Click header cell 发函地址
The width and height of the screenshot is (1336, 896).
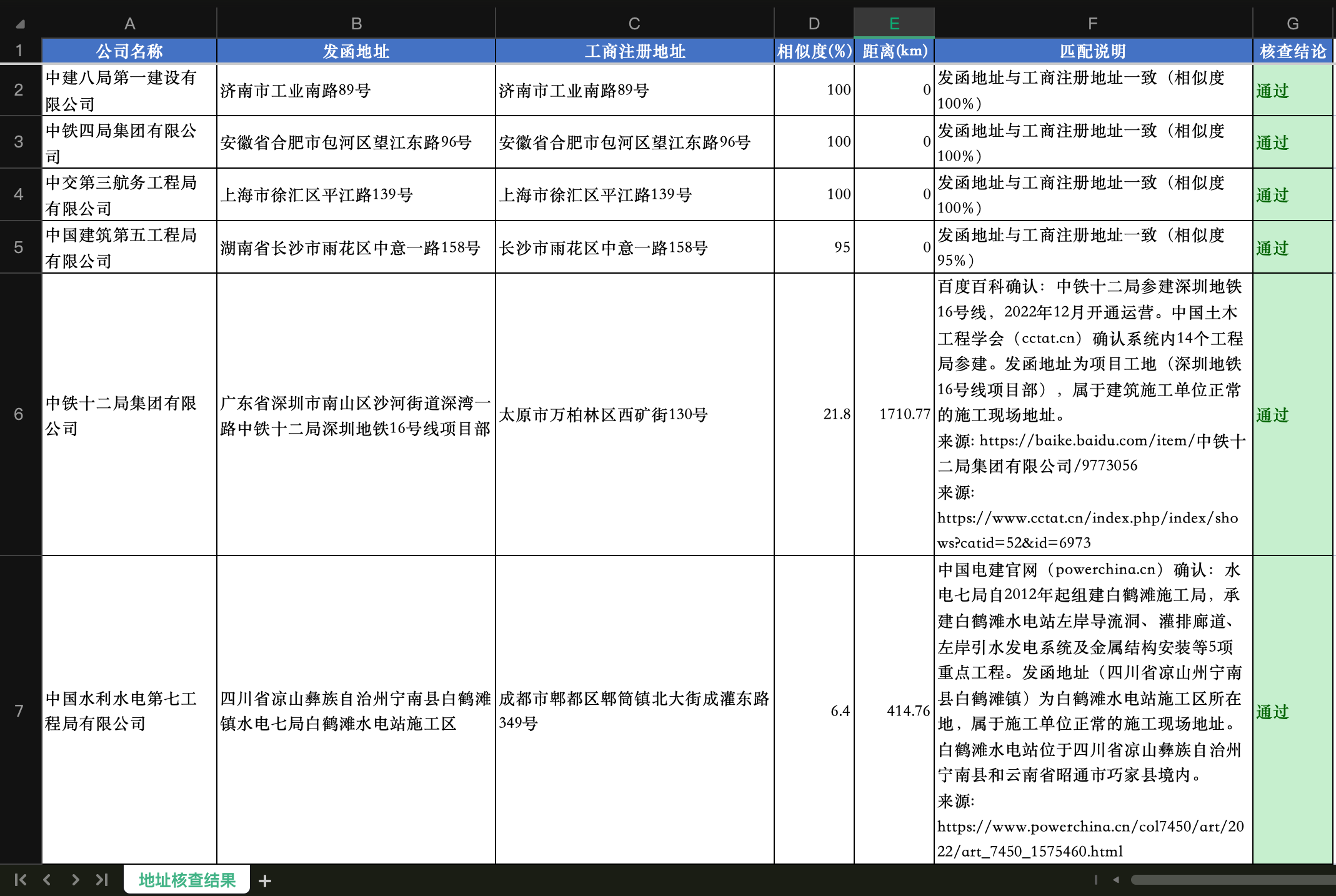[356, 51]
